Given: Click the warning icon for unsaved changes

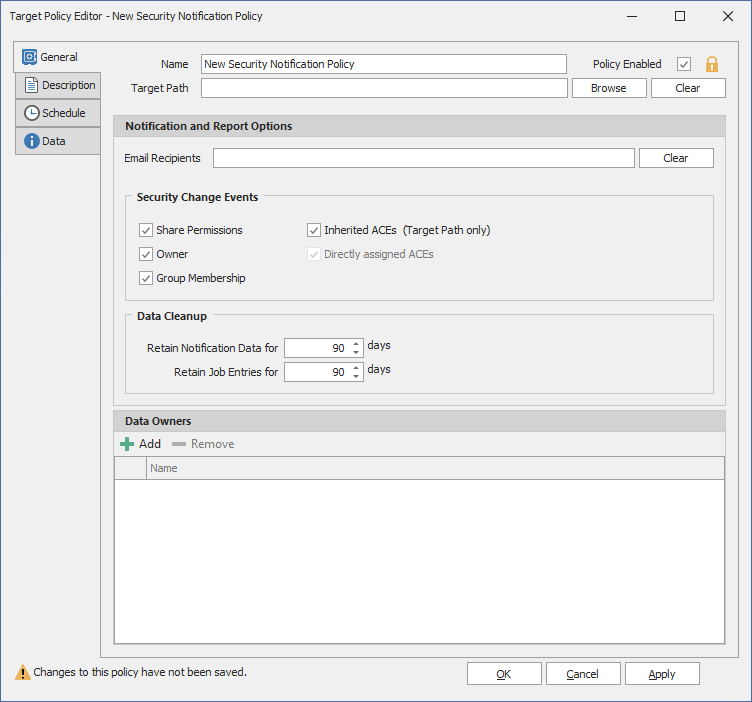Looking at the screenshot, I should coord(22,673).
